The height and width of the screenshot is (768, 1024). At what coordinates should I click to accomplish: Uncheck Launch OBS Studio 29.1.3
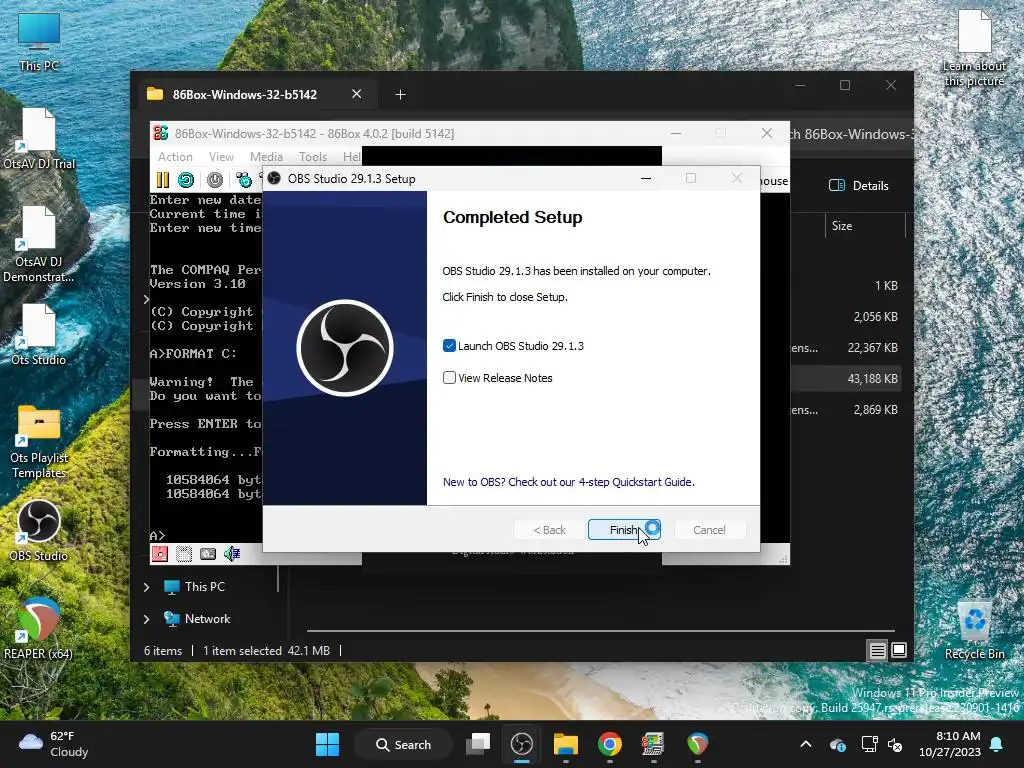[449, 345]
